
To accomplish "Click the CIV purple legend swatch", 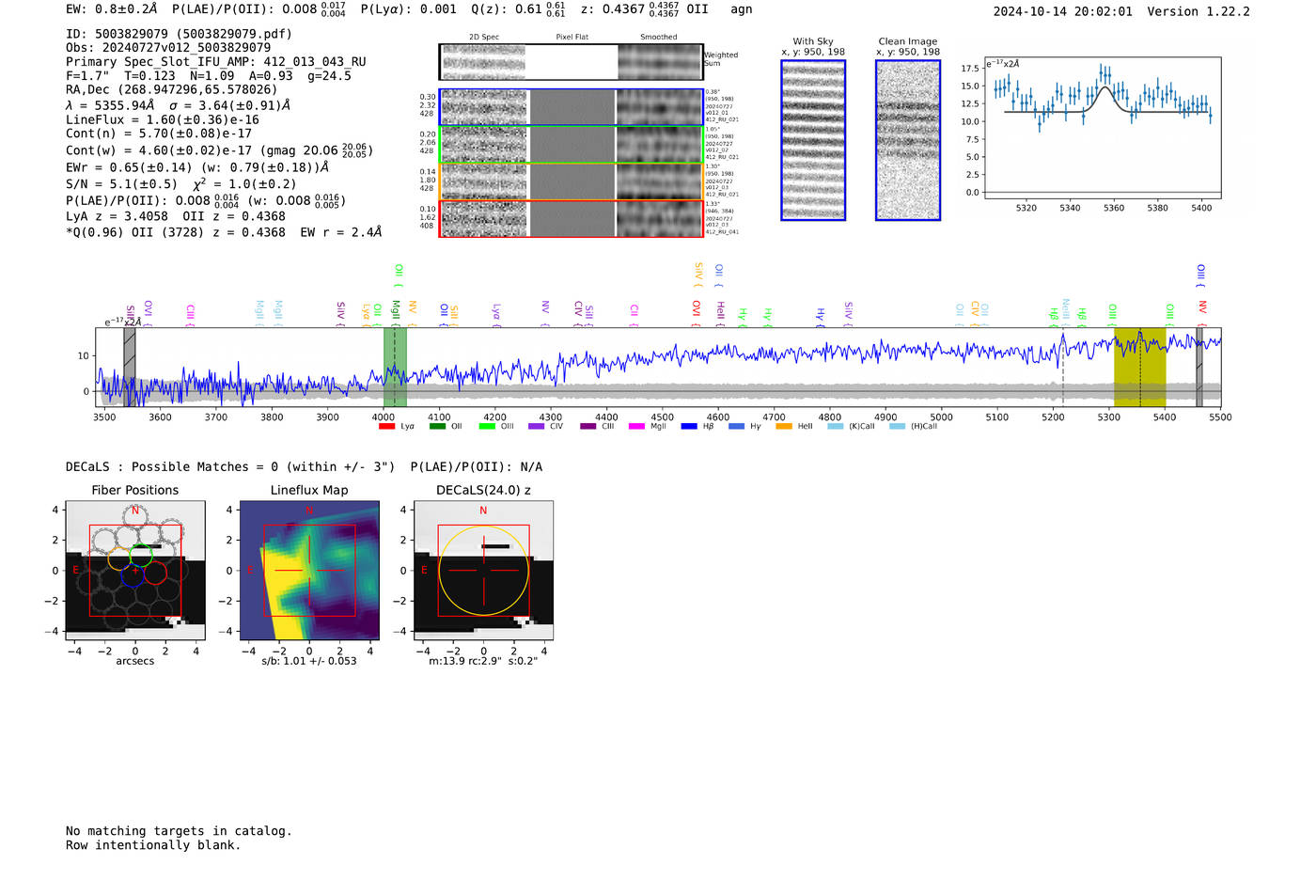I will point(537,427).
